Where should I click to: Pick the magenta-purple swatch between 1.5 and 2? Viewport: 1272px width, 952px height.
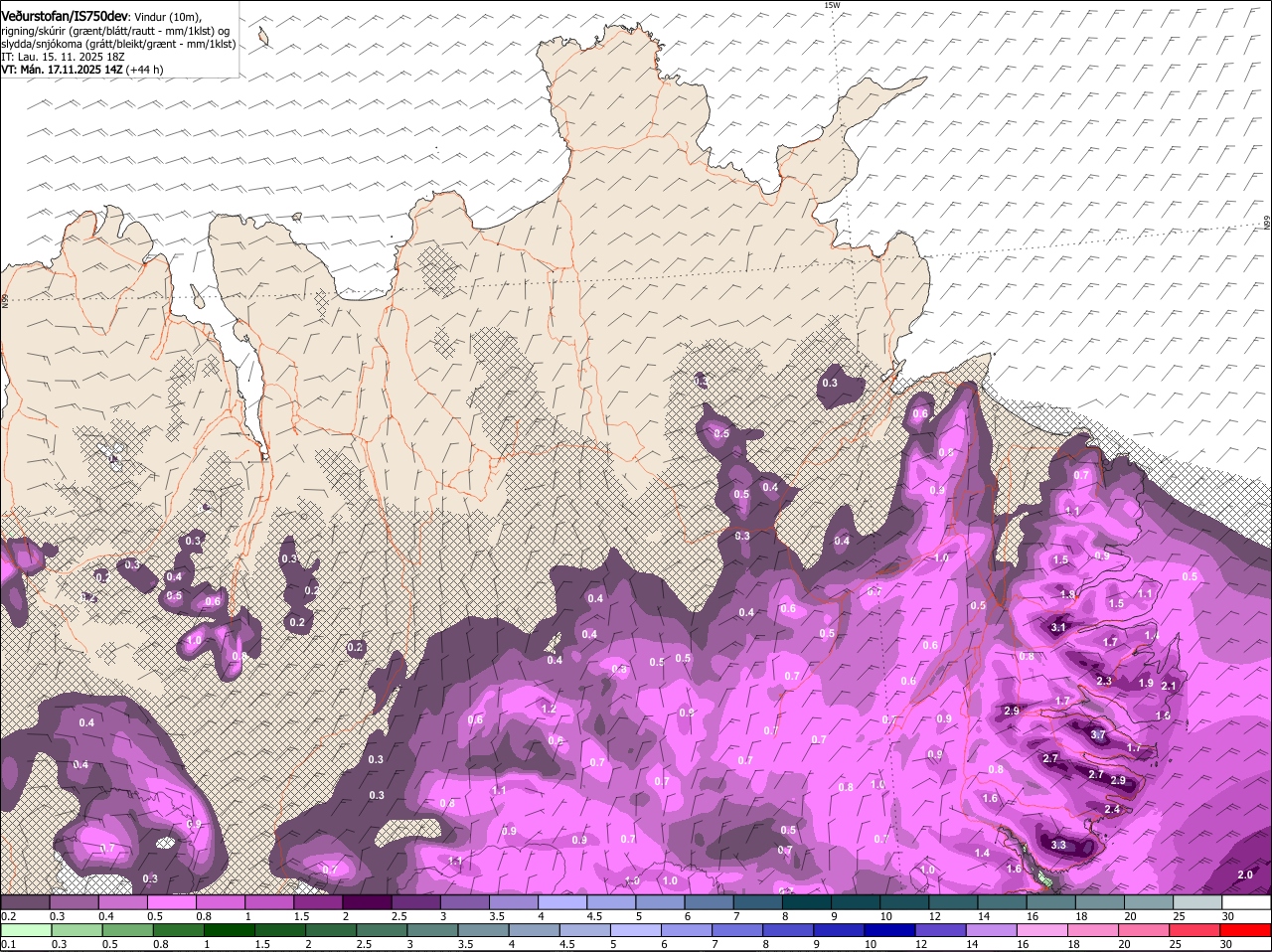click(x=318, y=902)
